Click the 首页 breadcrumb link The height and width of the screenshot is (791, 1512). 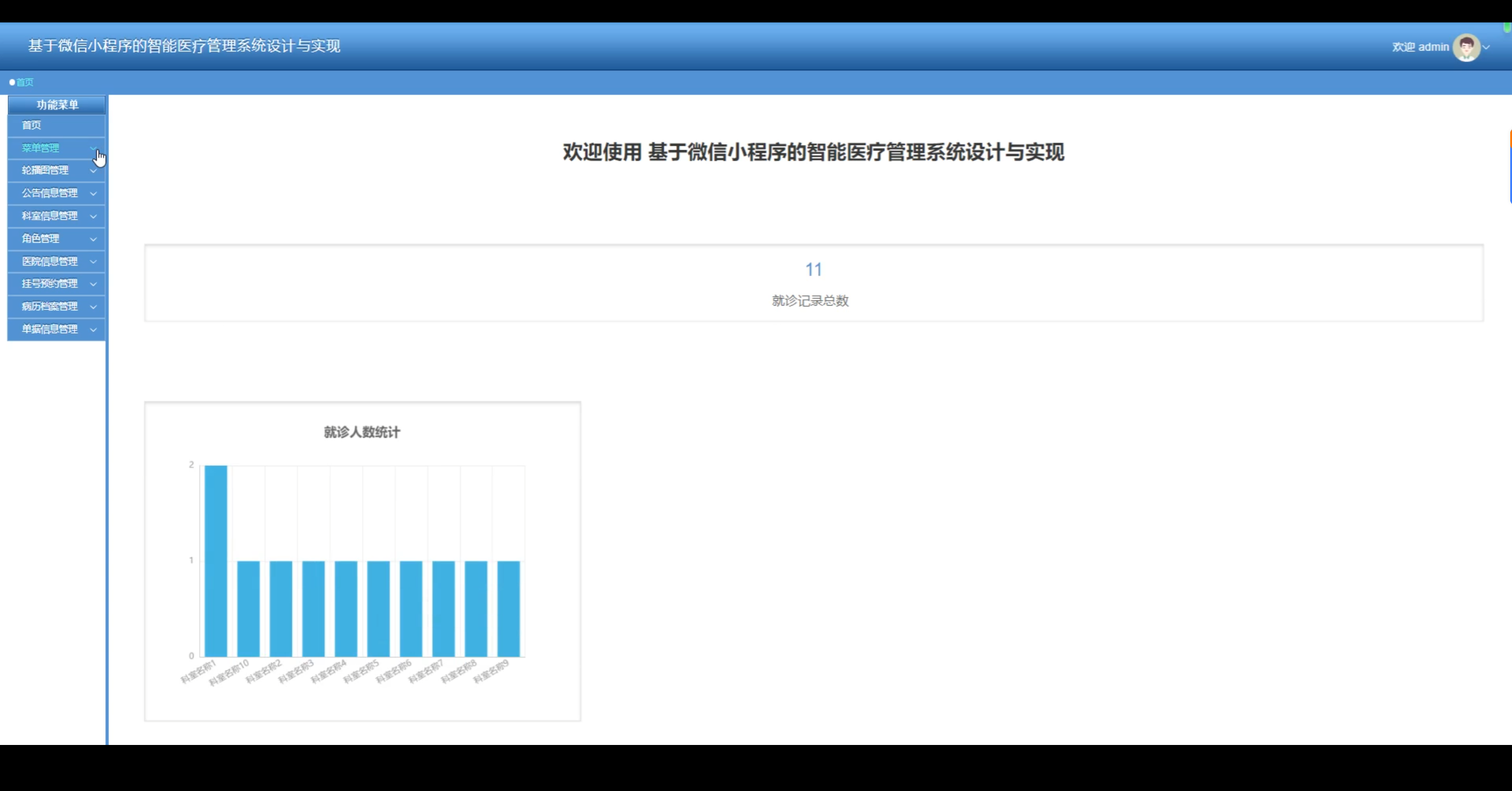[25, 82]
